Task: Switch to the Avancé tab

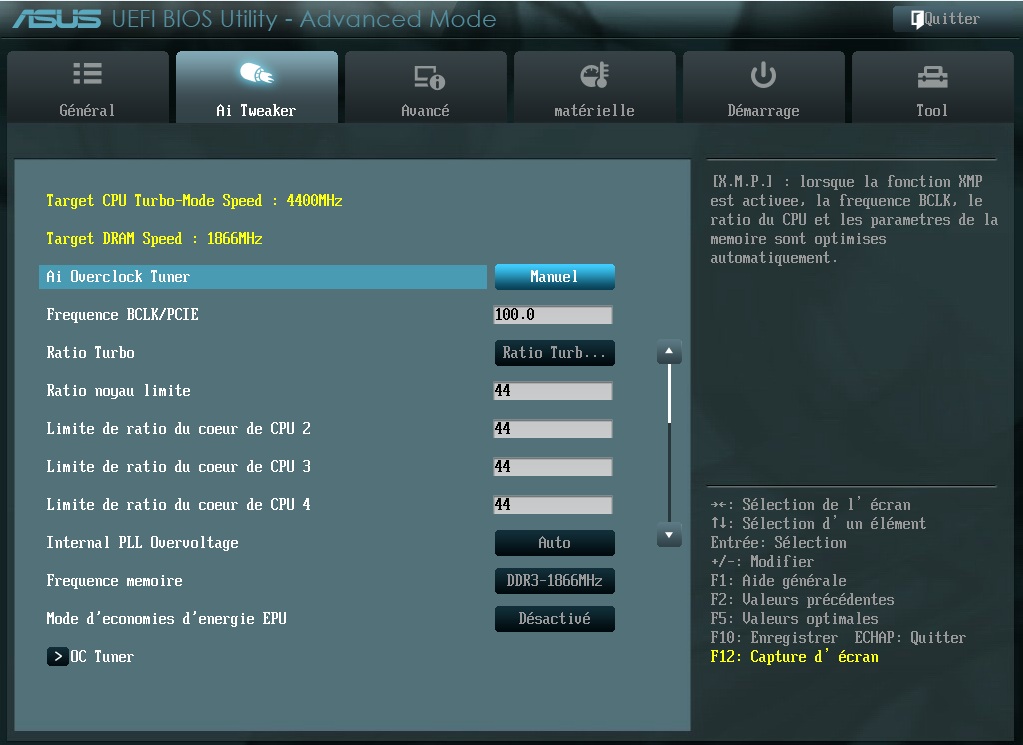Action: click(425, 90)
